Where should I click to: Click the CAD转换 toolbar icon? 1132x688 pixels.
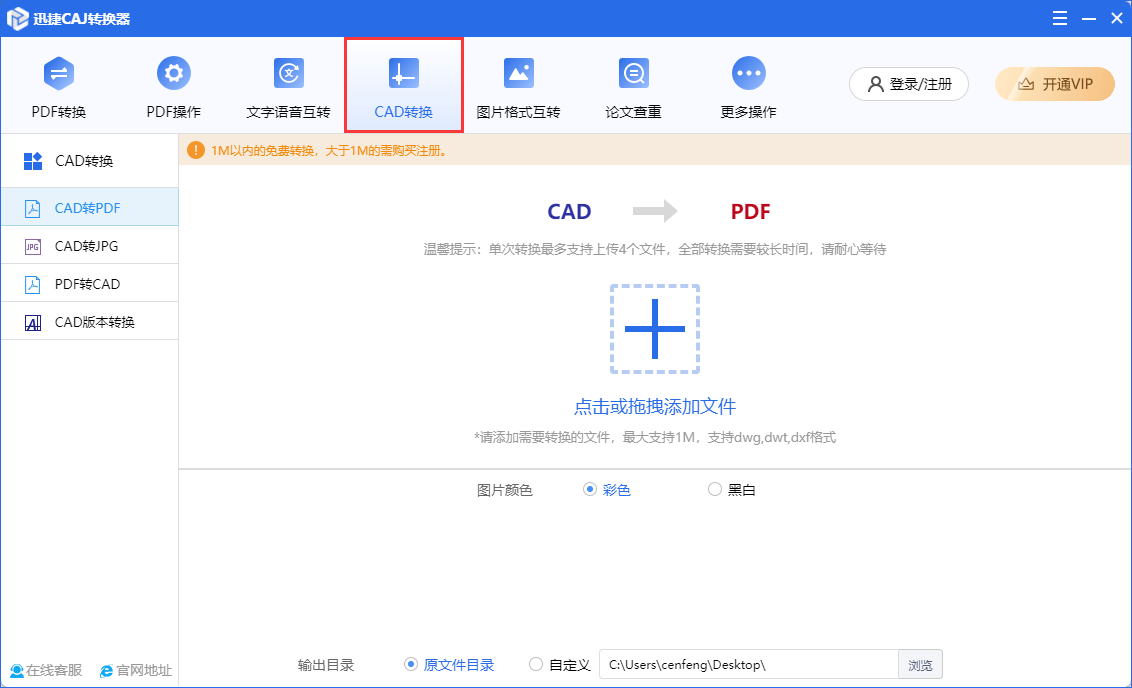pyautogui.click(x=403, y=74)
